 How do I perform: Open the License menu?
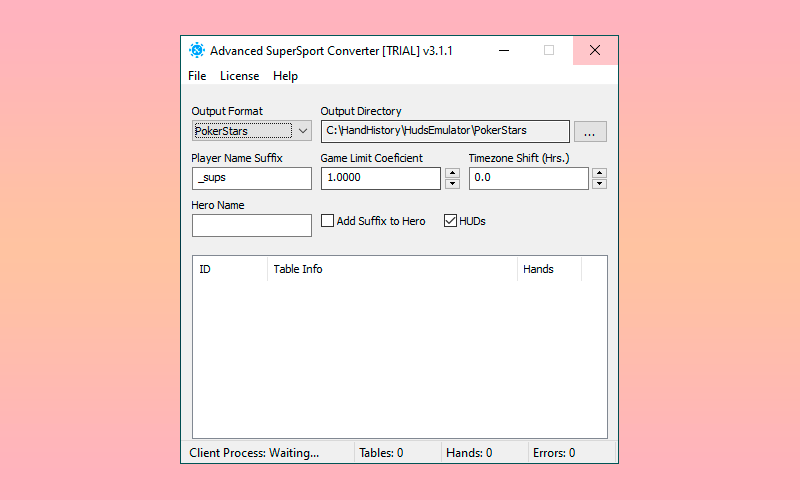(239, 76)
